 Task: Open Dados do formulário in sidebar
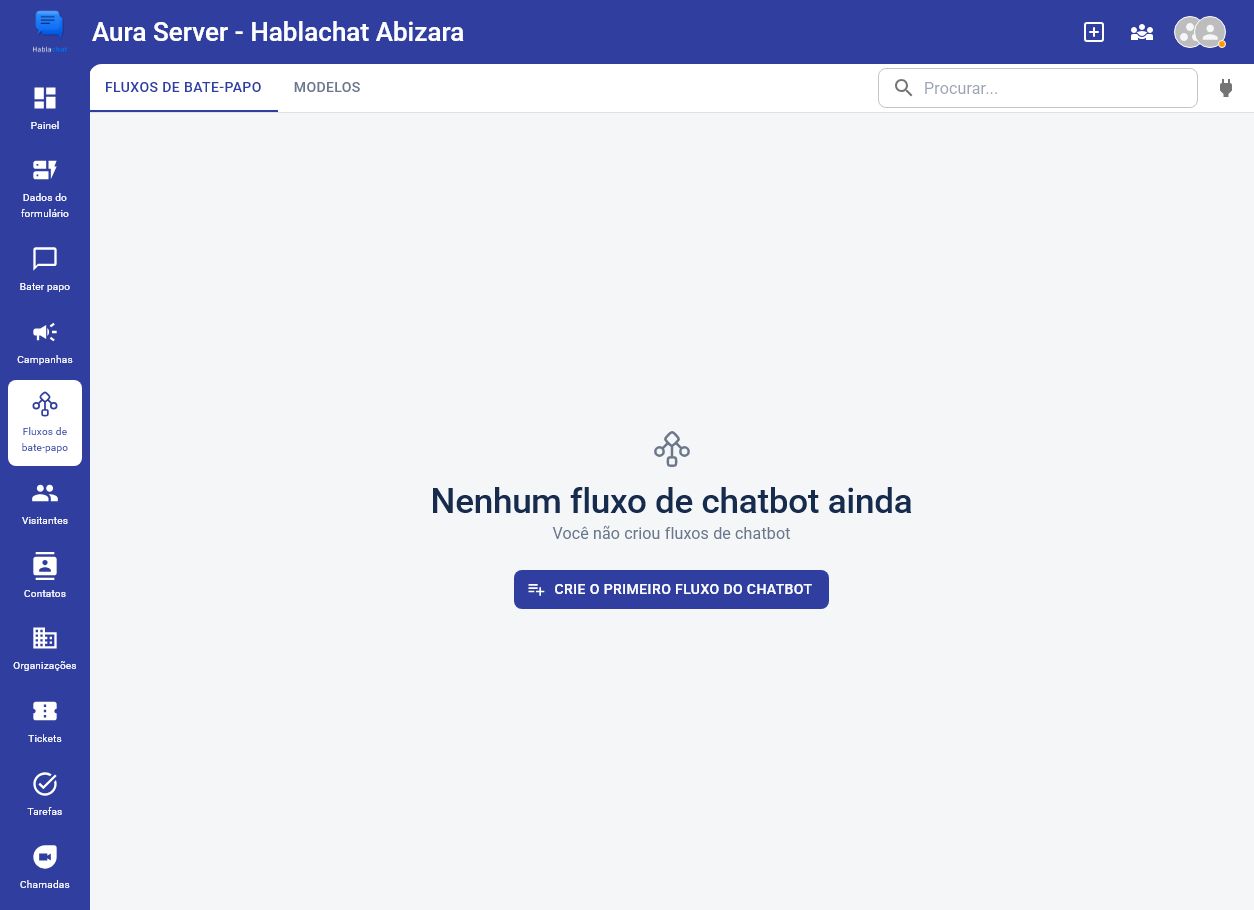(45, 187)
